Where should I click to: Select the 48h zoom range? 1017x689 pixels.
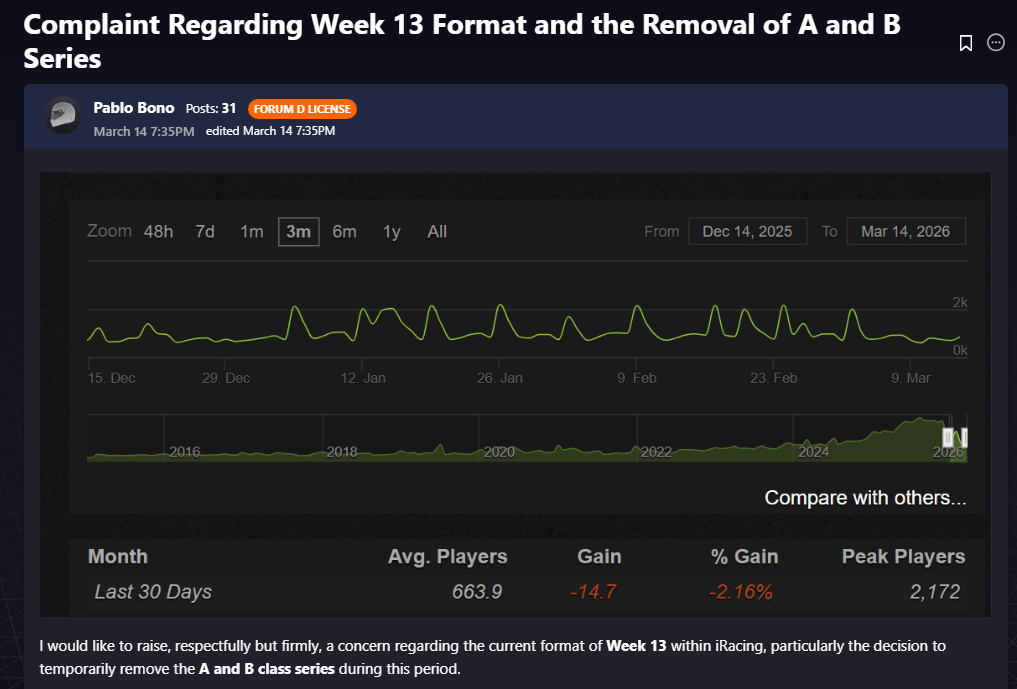(158, 232)
